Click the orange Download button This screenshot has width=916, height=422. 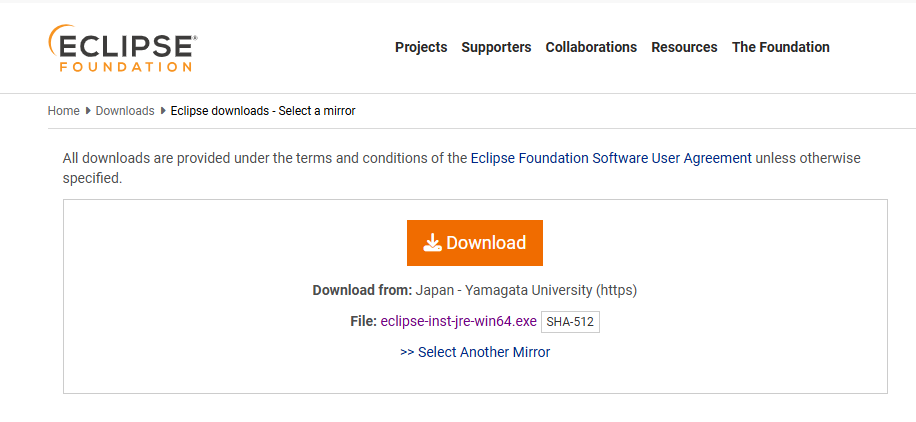pos(475,243)
